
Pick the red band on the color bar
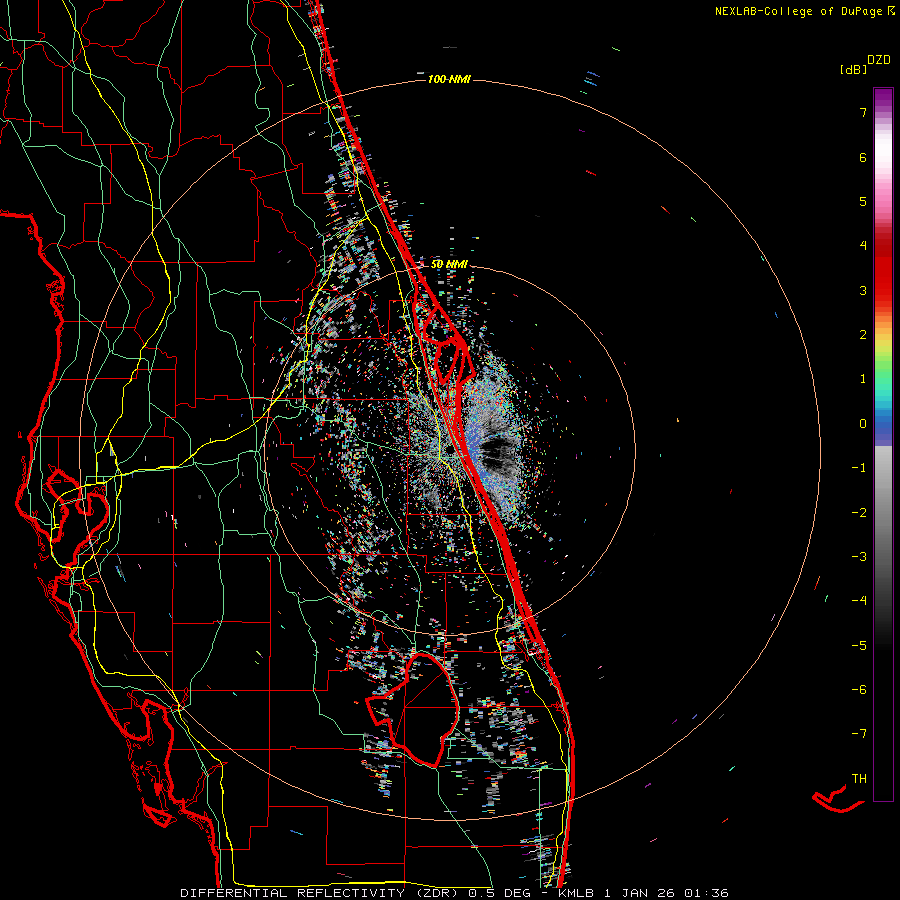[x=883, y=276]
